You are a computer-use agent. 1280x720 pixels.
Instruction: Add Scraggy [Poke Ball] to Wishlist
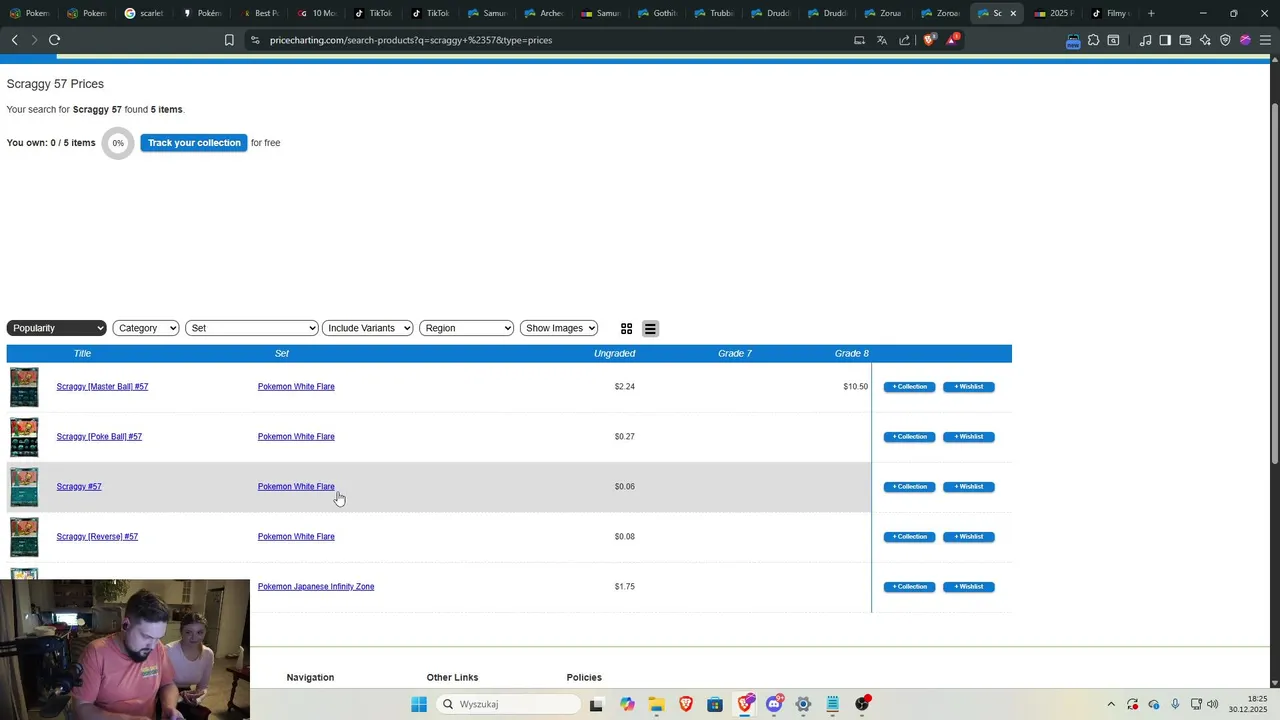969,437
